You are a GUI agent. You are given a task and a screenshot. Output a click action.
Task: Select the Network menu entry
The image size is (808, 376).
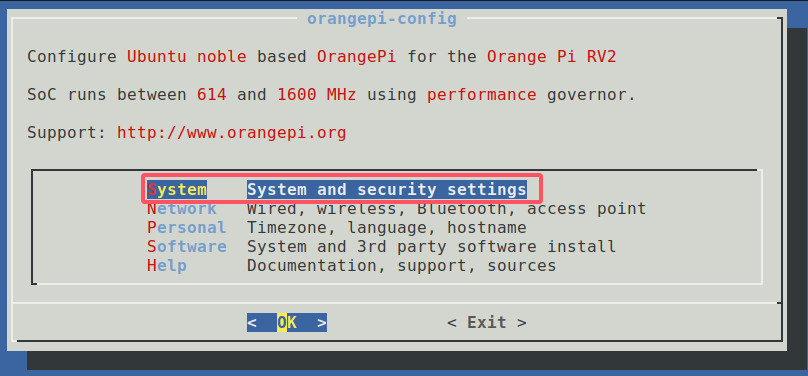(181, 209)
